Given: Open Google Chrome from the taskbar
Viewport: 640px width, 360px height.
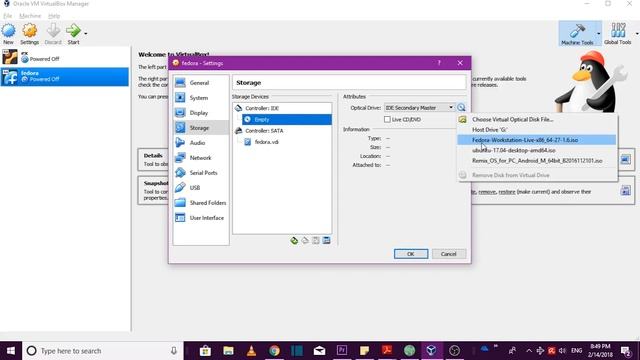Looking at the screenshot, I should tap(274, 351).
